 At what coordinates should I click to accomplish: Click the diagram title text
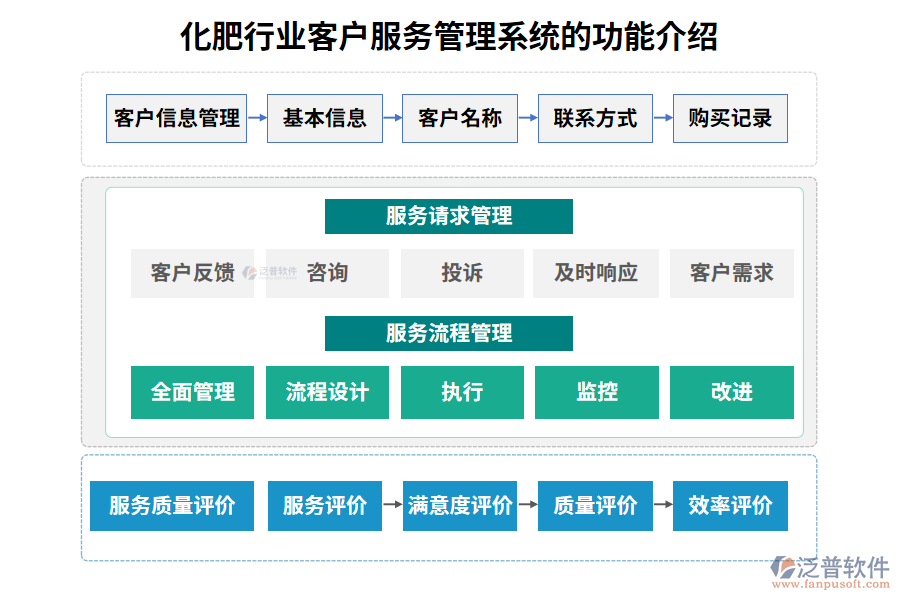point(450,38)
